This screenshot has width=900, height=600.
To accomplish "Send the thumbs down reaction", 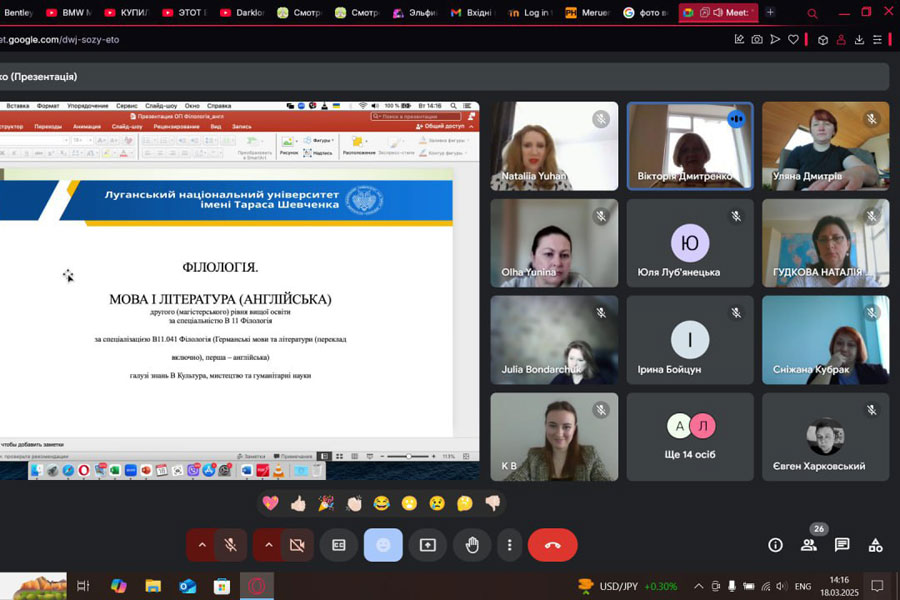I will tap(493, 503).
